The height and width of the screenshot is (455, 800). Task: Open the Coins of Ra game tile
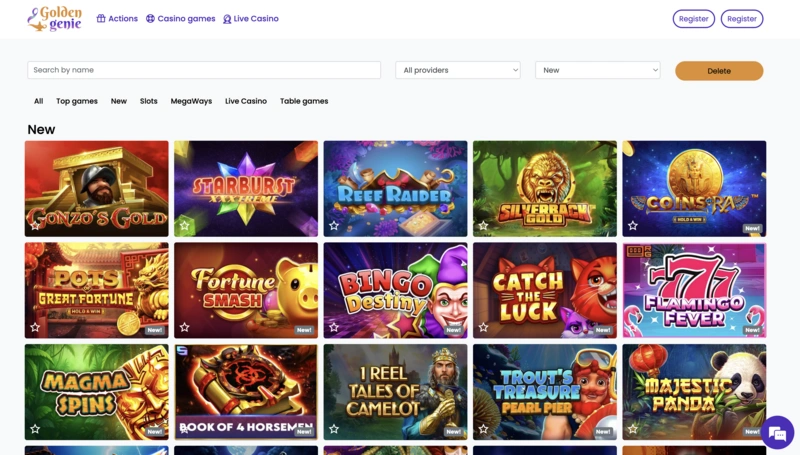[694, 189]
